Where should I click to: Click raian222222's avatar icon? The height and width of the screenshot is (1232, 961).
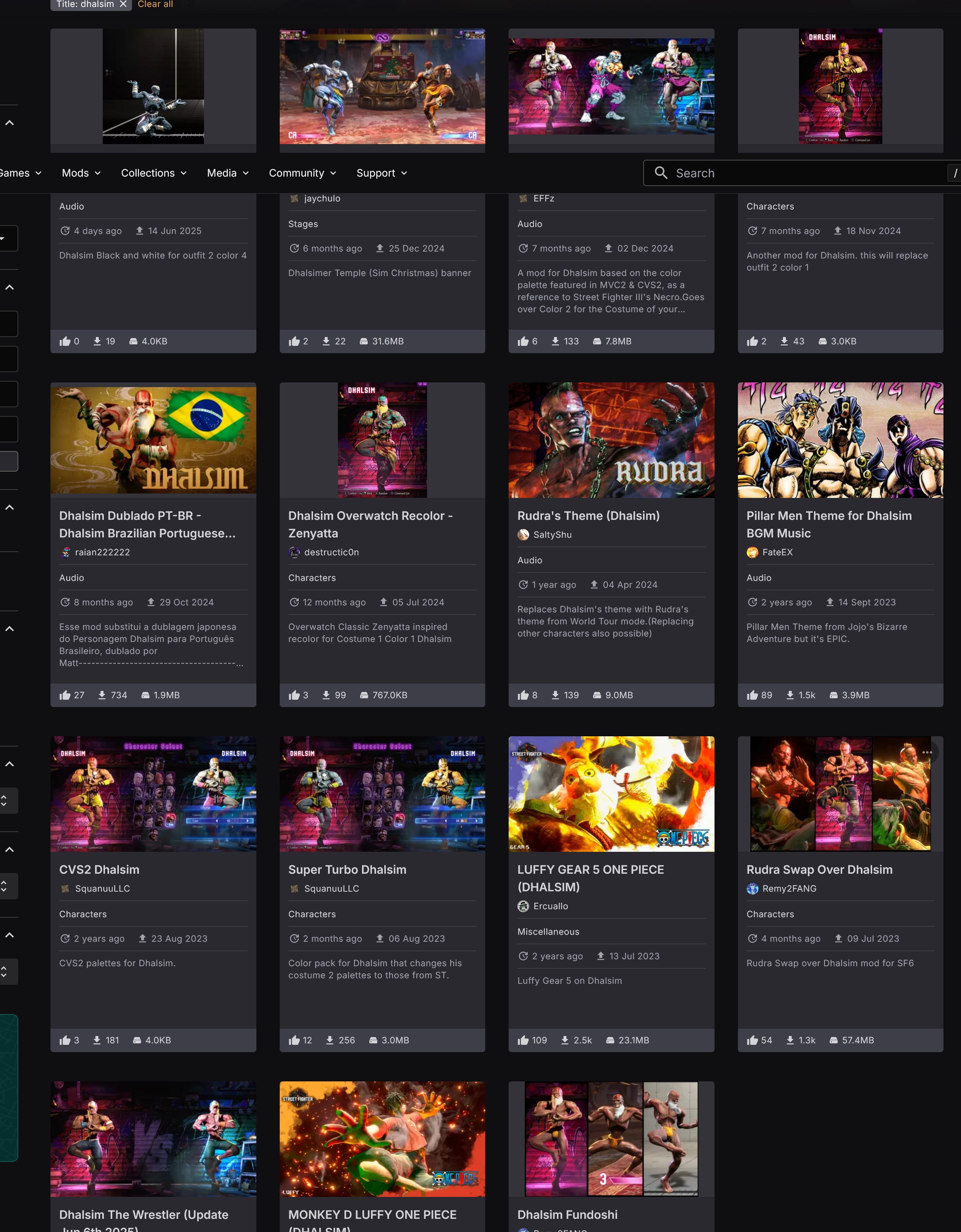[x=65, y=552]
